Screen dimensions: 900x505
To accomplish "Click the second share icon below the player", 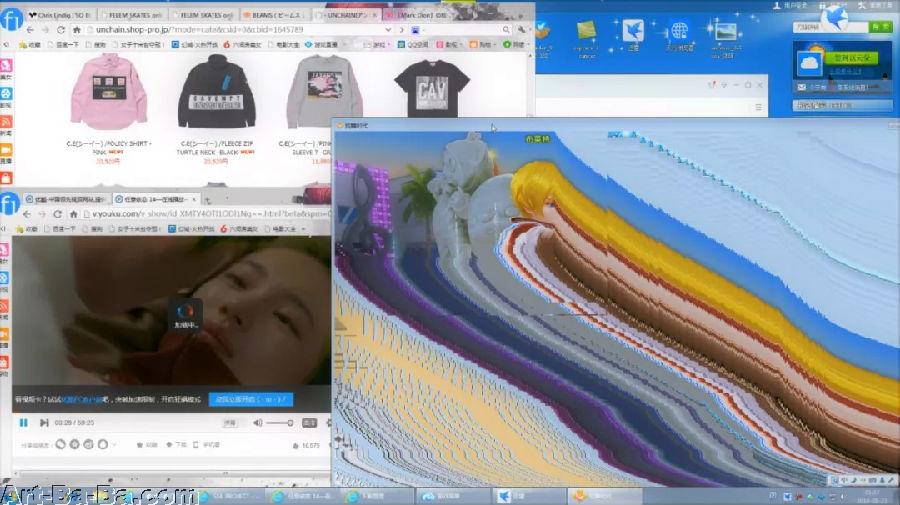I will [x=75, y=444].
